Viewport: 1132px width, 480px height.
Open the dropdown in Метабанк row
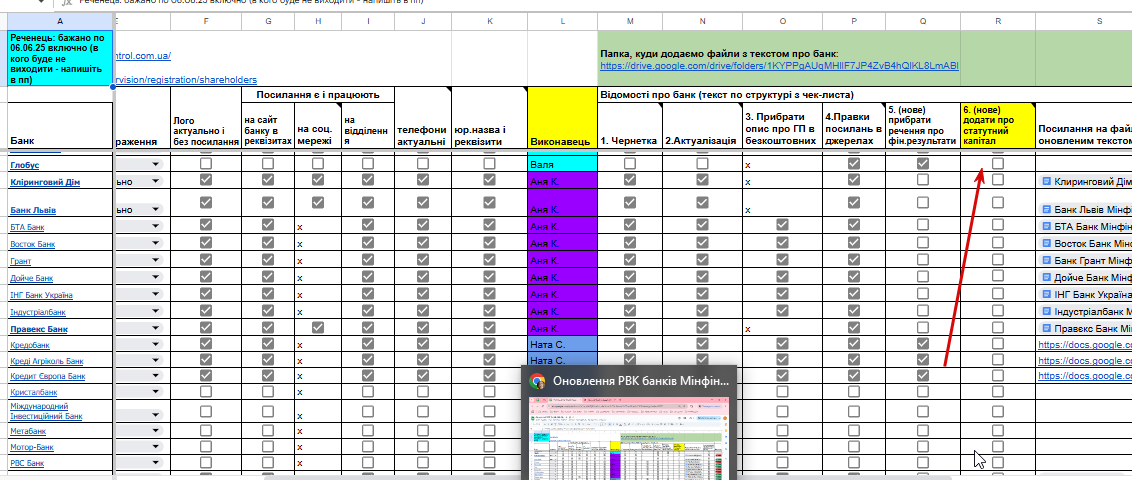(155, 431)
